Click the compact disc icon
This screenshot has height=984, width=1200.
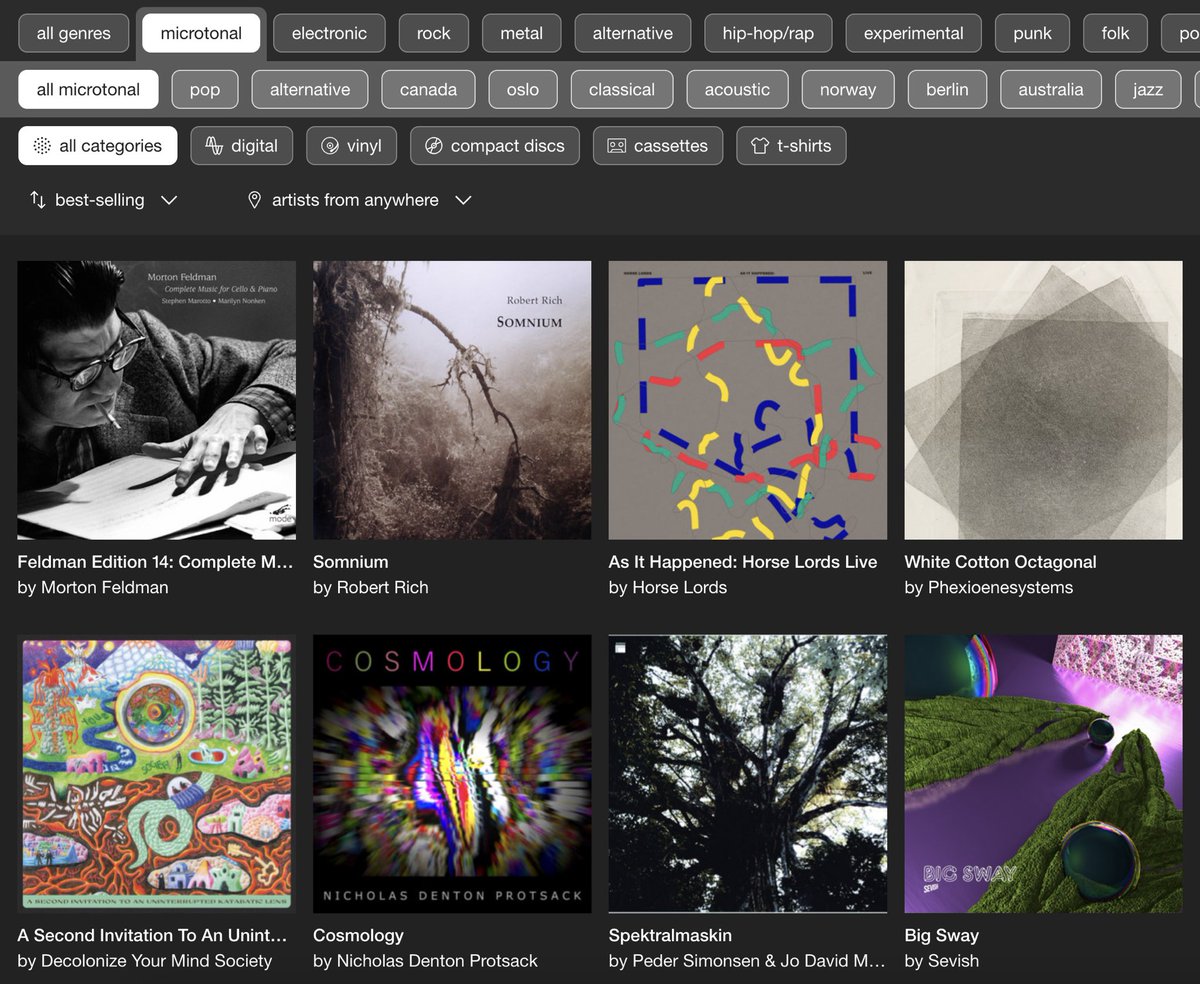coord(434,146)
